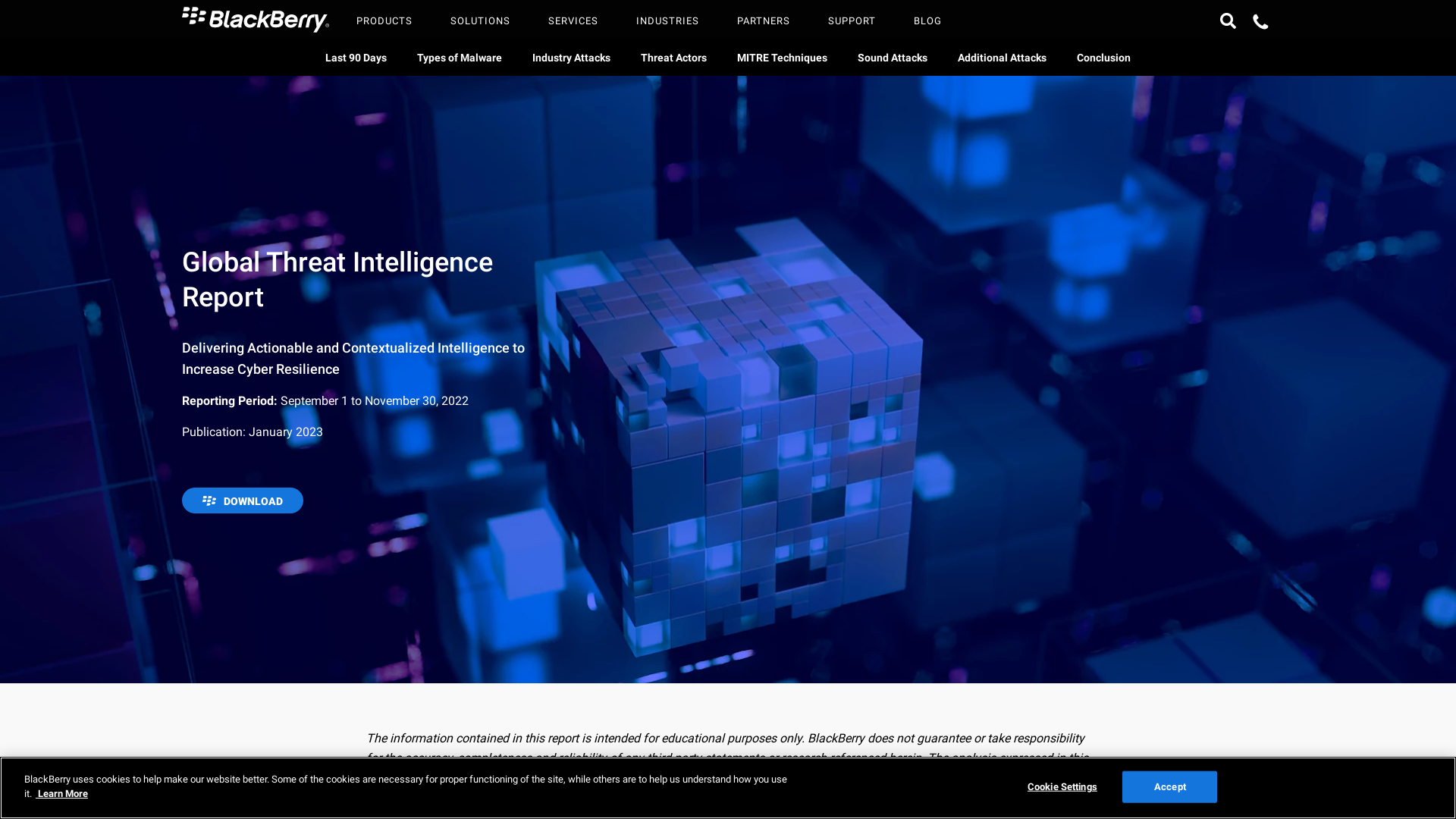
Task: Expand the PRODUCTS dropdown menu
Action: [384, 21]
